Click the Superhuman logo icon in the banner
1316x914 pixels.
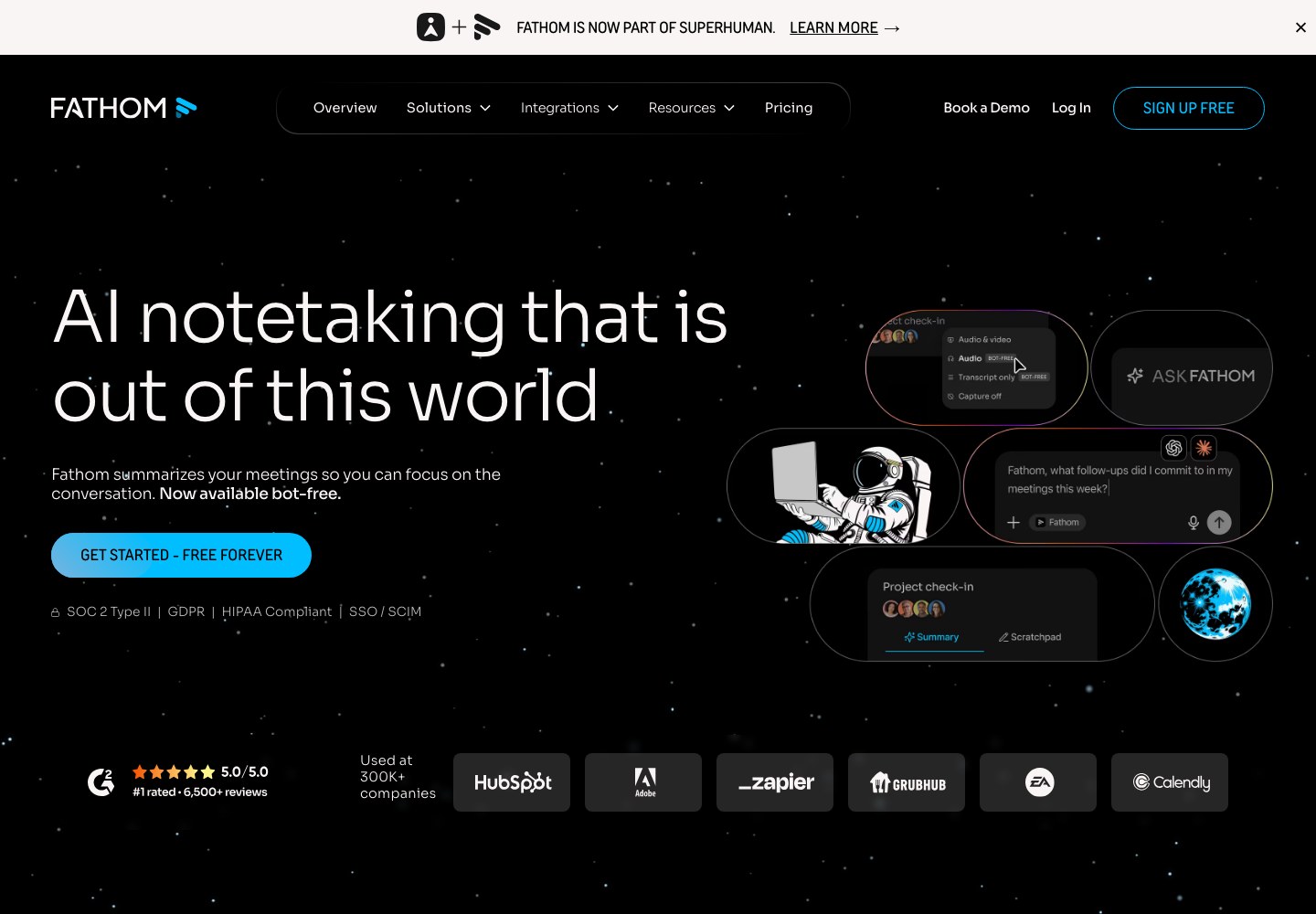pos(430,27)
